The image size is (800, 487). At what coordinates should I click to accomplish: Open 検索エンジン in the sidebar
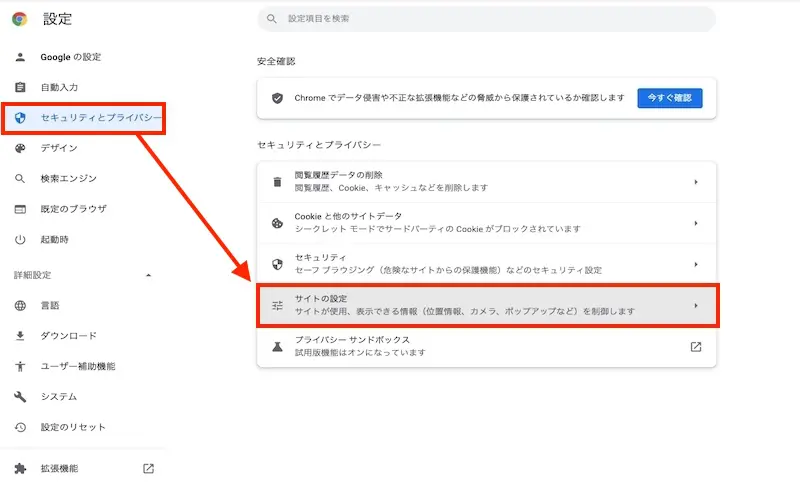click(68, 179)
